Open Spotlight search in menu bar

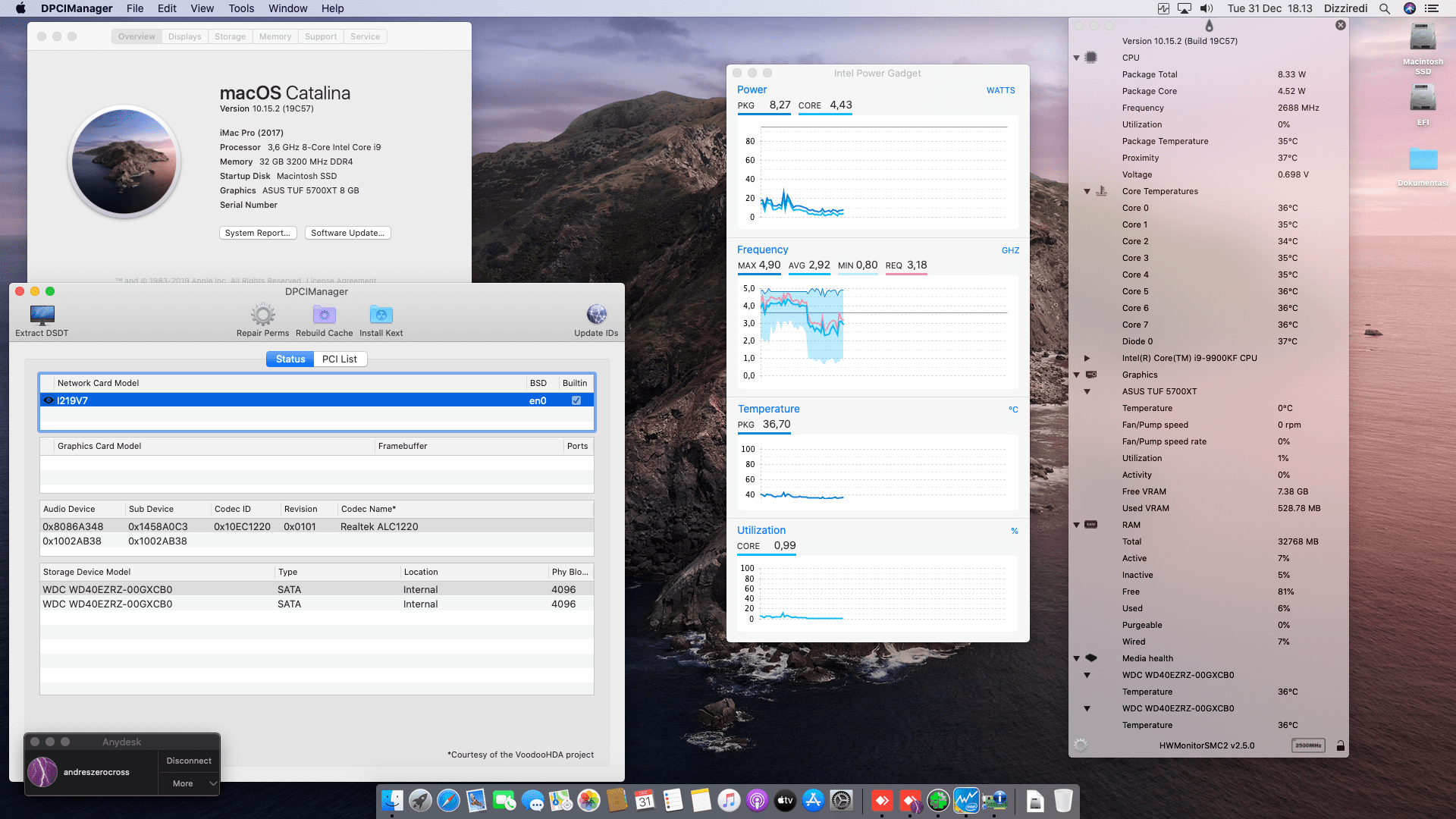pos(1385,8)
